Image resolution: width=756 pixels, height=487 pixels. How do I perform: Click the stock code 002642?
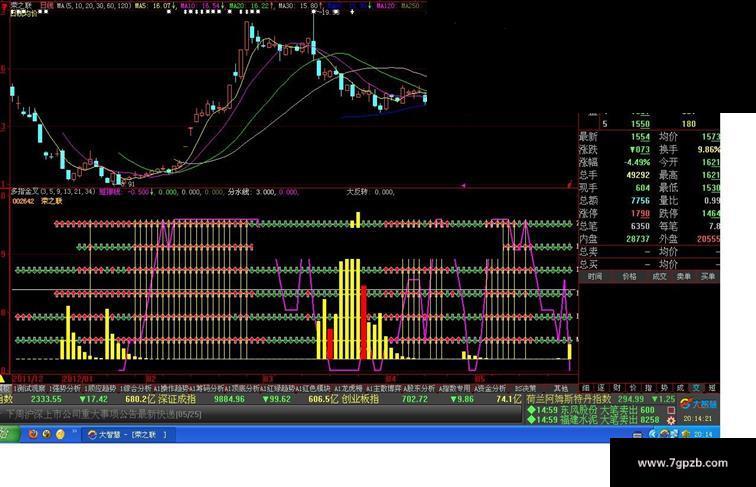click(23, 201)
